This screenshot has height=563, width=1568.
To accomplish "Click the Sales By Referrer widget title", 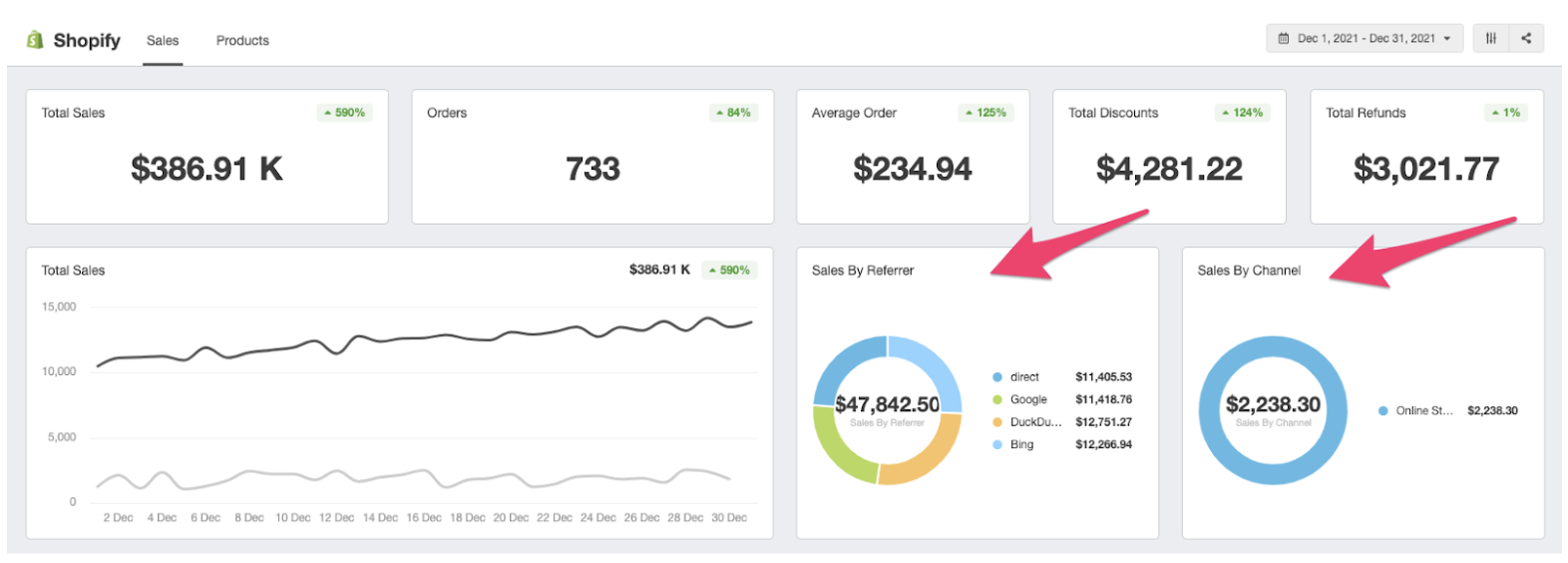I will 863,271.
